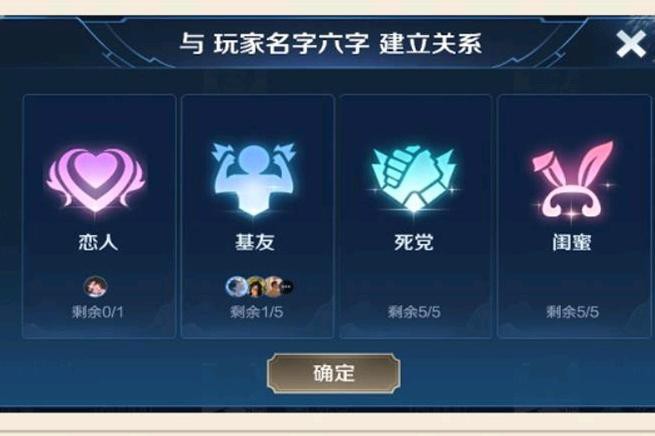Expand the dark more-avatars bubble under 基友
The image size is (655, 436).
(x=287, y=287)
